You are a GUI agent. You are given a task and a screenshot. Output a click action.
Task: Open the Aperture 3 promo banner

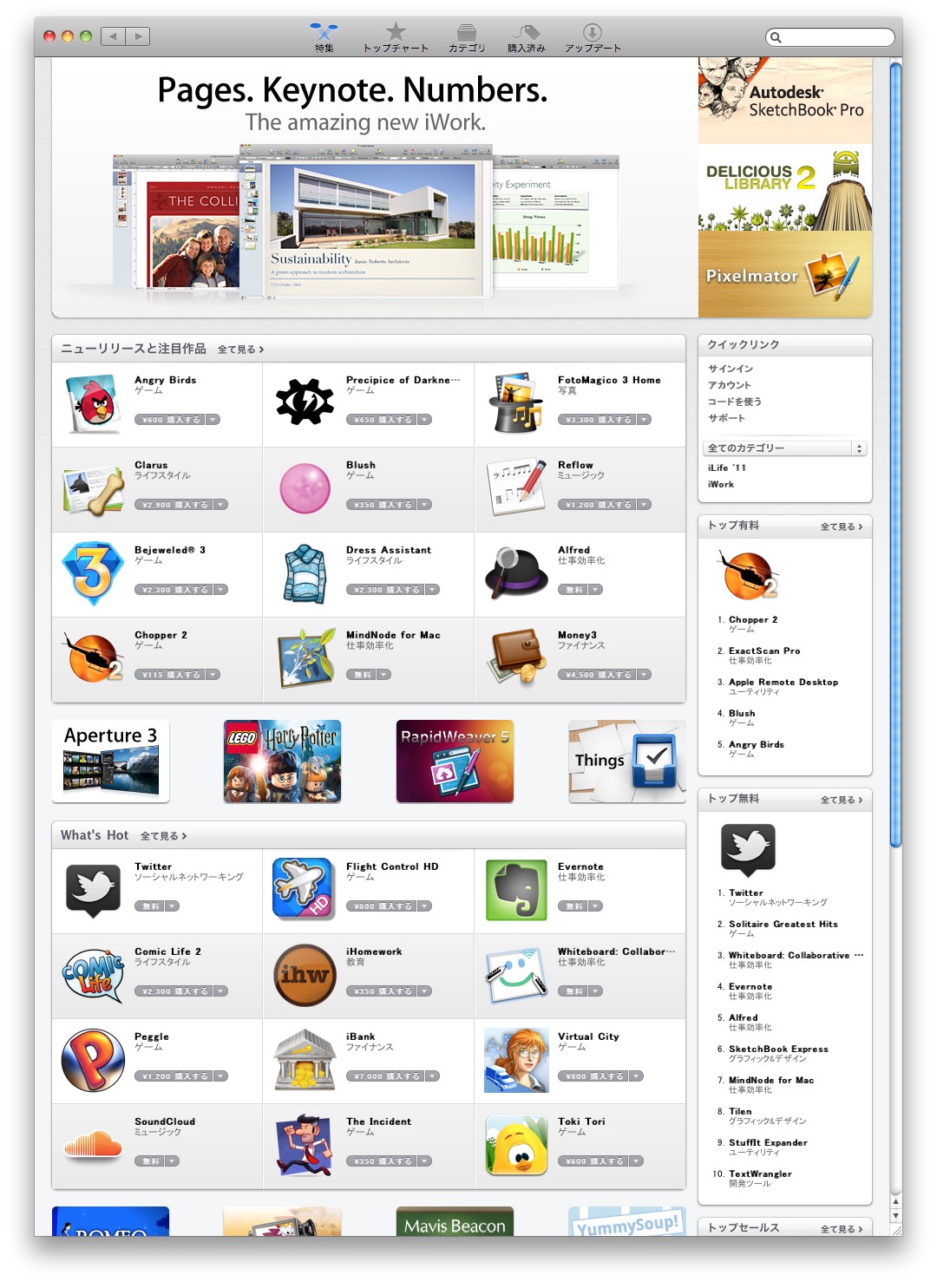point(110,761)
